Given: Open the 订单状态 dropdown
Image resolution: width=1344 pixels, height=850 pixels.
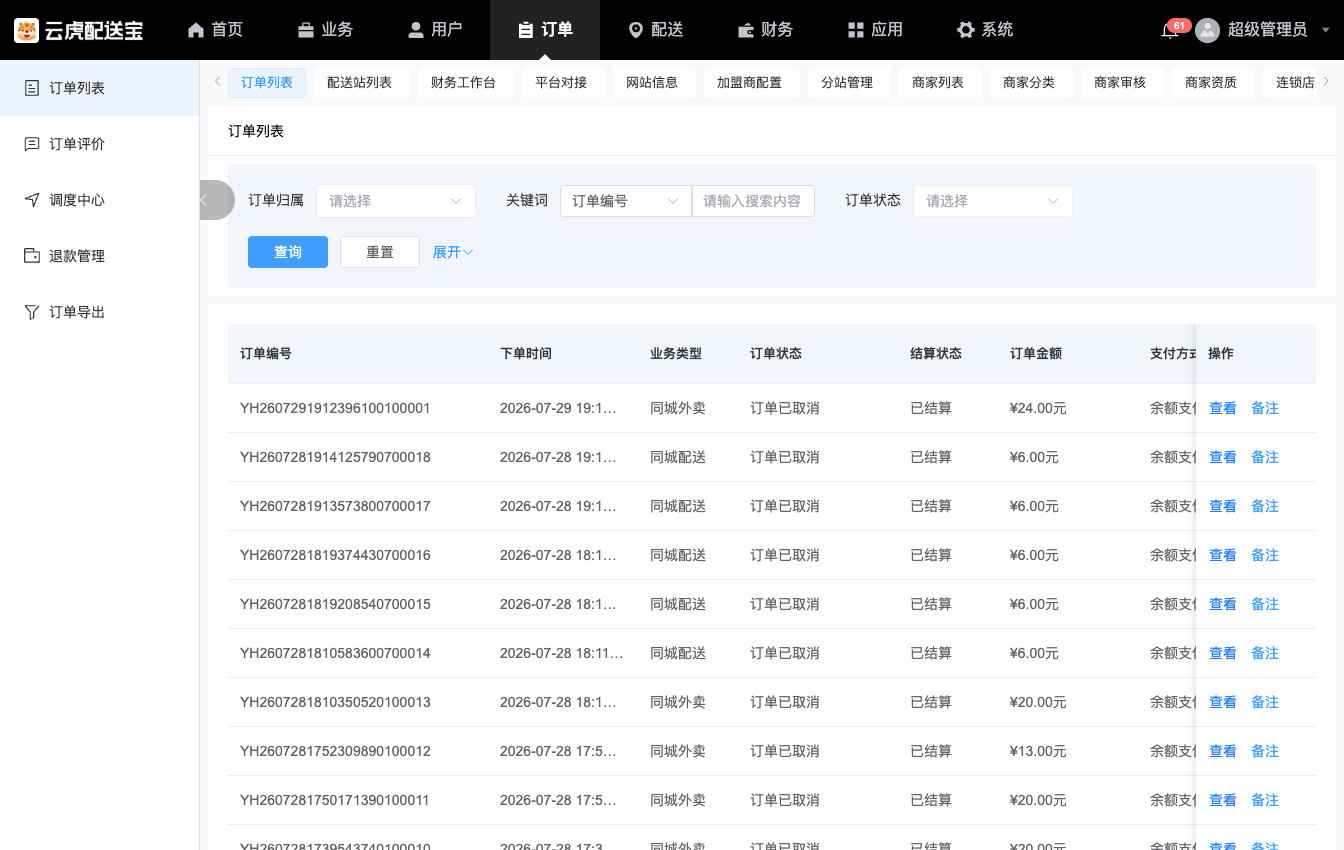Looking at the screenshot, I should tap(993, 201).
